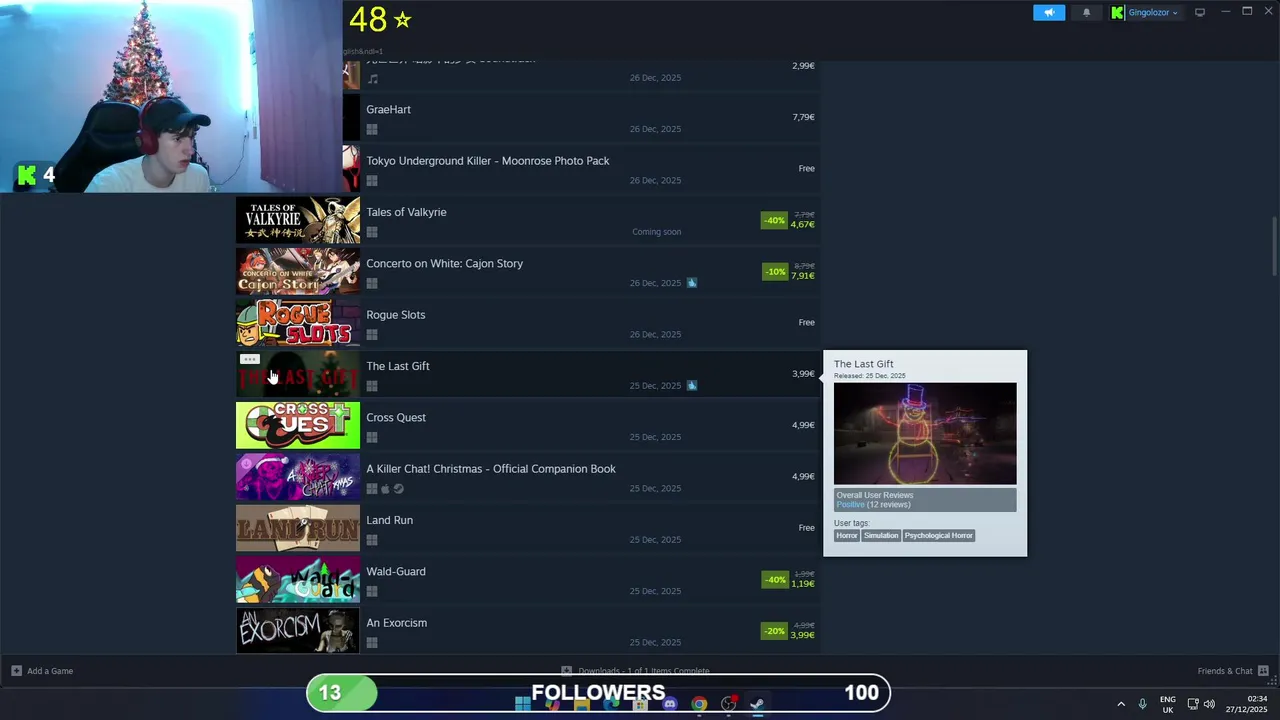Open An Exorcism title
The width and height of the screenshot is (1280, 720).
pyautogui.click(x=396, y=623)
